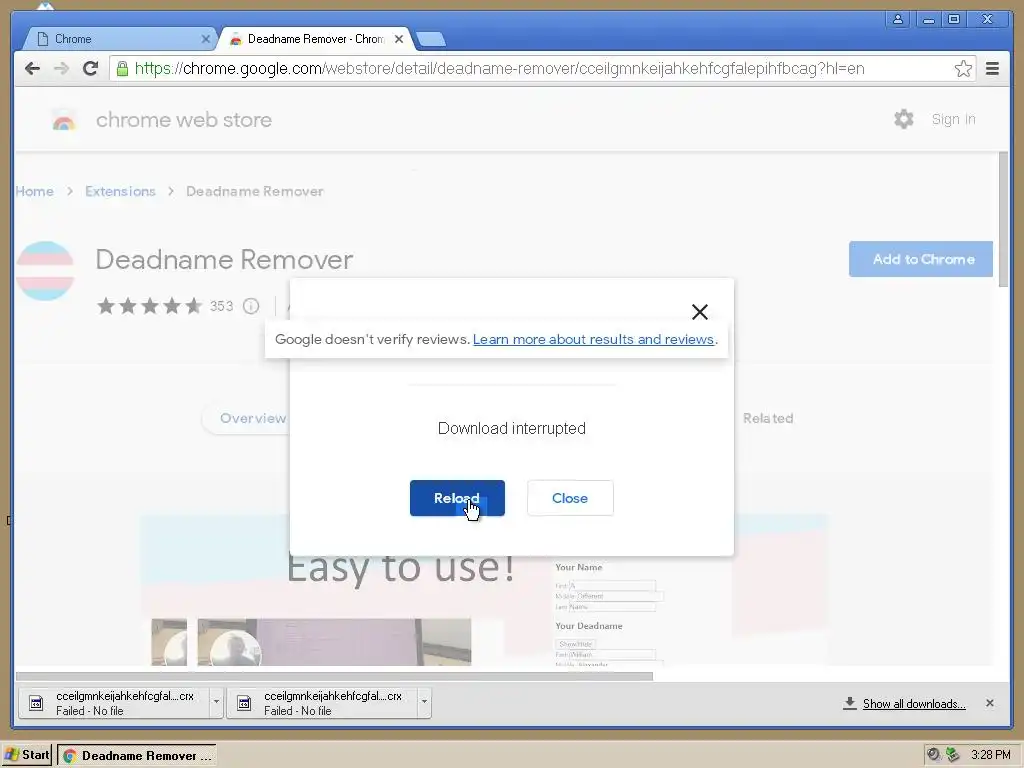Close the Deadname Remover tab
The image size is (1024, 768).
[x=398, y=39]
